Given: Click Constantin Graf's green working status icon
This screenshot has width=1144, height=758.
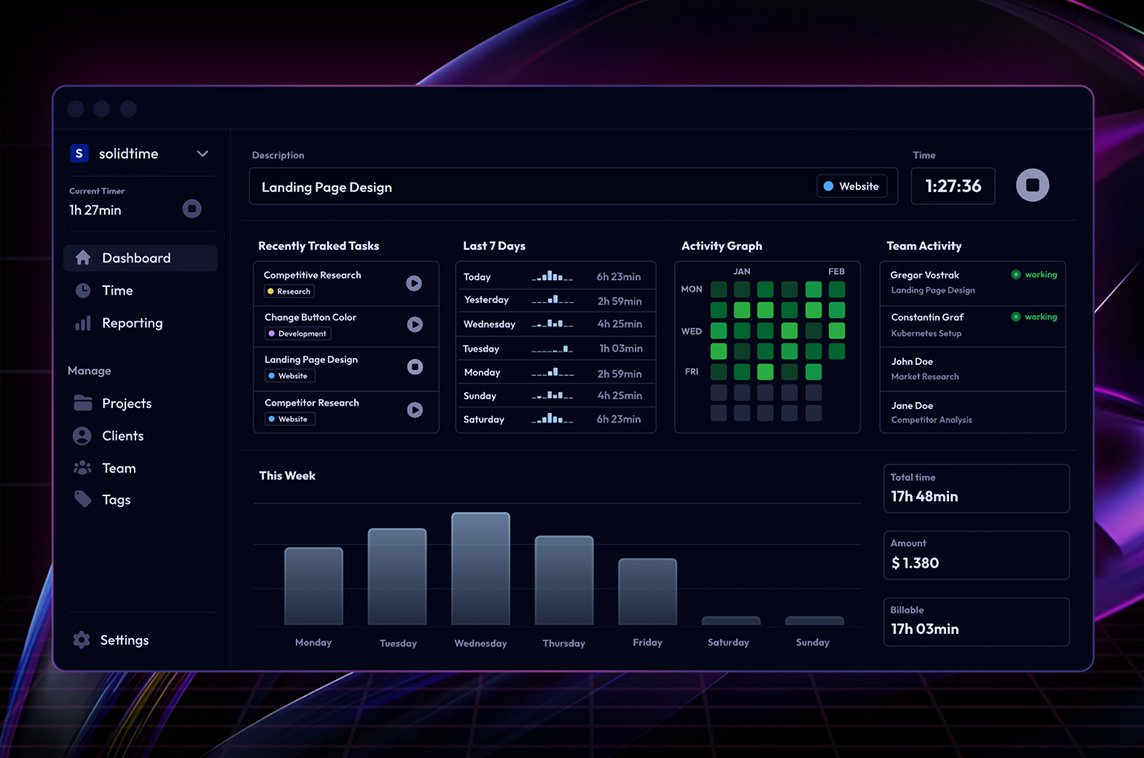Looking at the screenshot, I should (x=1016, y=317).
